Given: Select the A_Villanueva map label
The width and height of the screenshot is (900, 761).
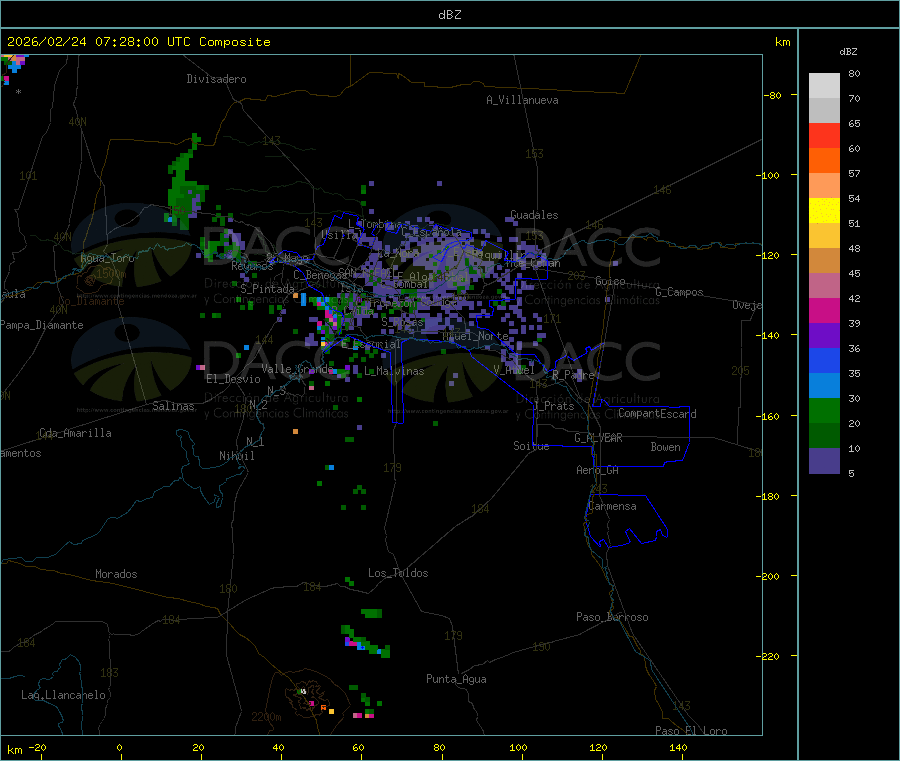Looking at the screenshot, I should [x=522, y=100].
